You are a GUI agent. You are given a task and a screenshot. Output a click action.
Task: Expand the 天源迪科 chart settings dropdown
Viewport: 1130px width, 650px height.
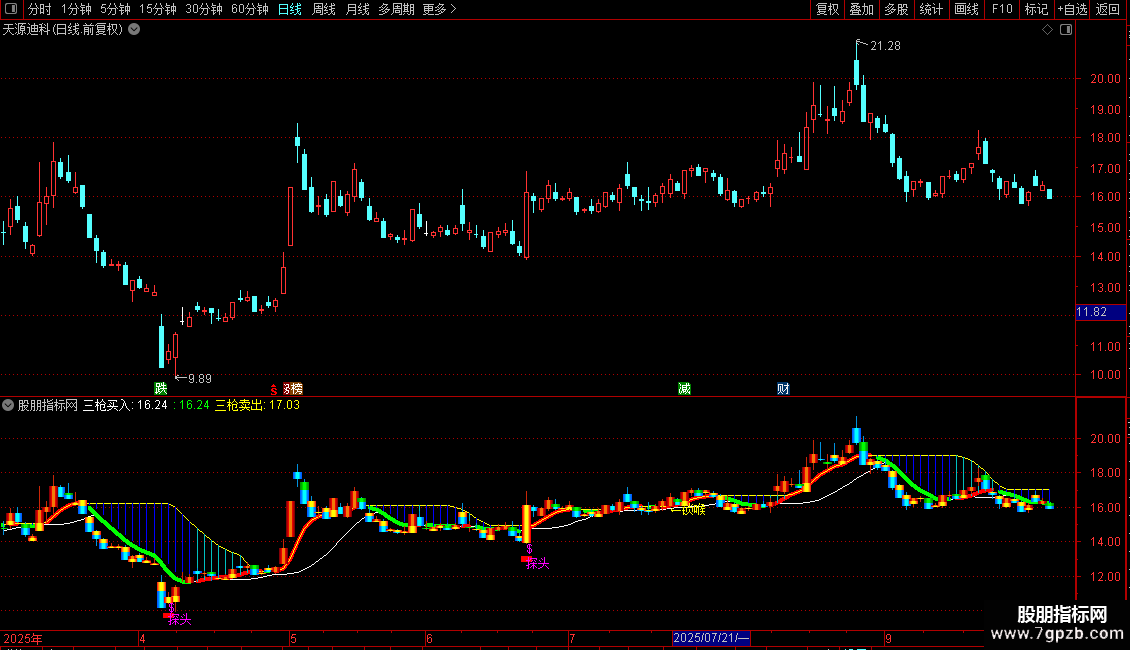point(134,30)
